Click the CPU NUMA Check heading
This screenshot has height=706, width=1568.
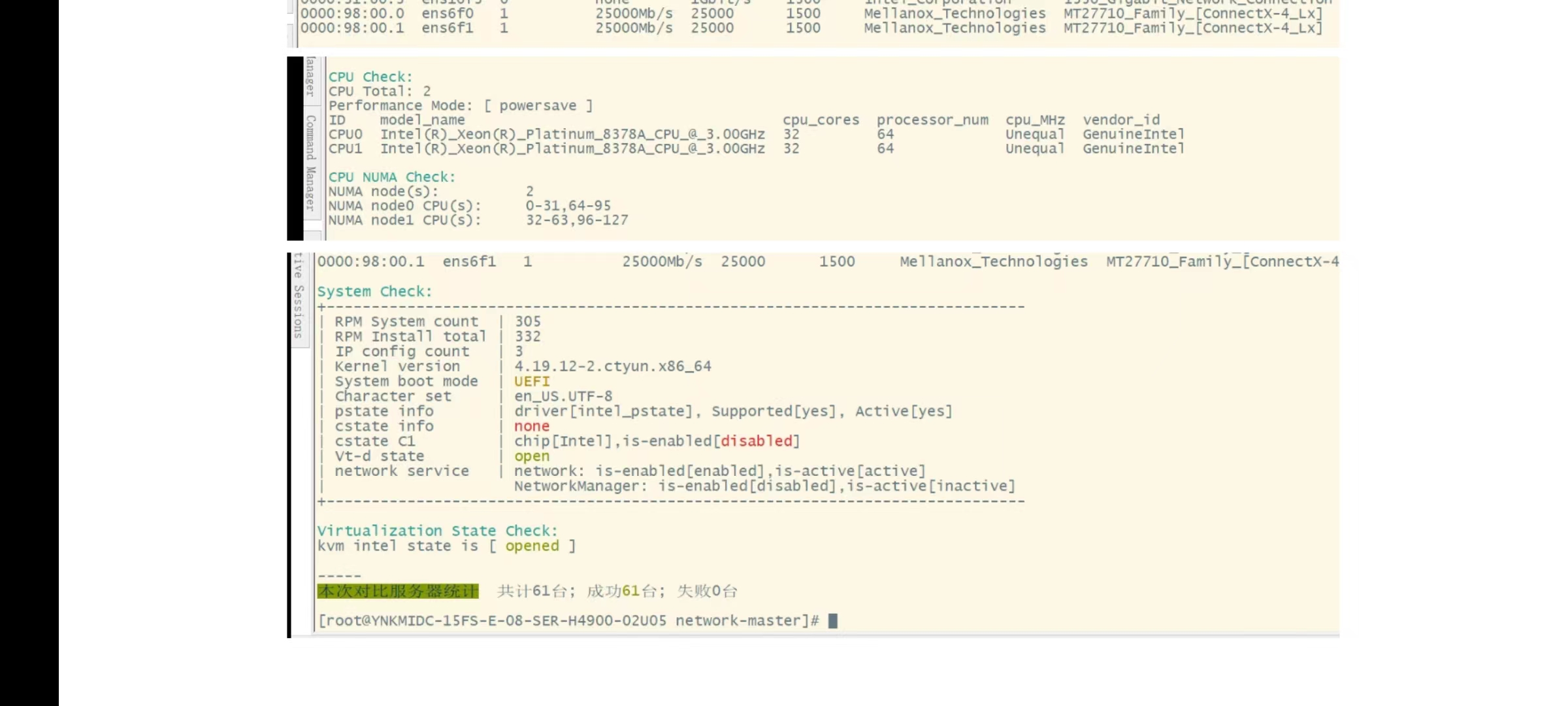[391, 177]
